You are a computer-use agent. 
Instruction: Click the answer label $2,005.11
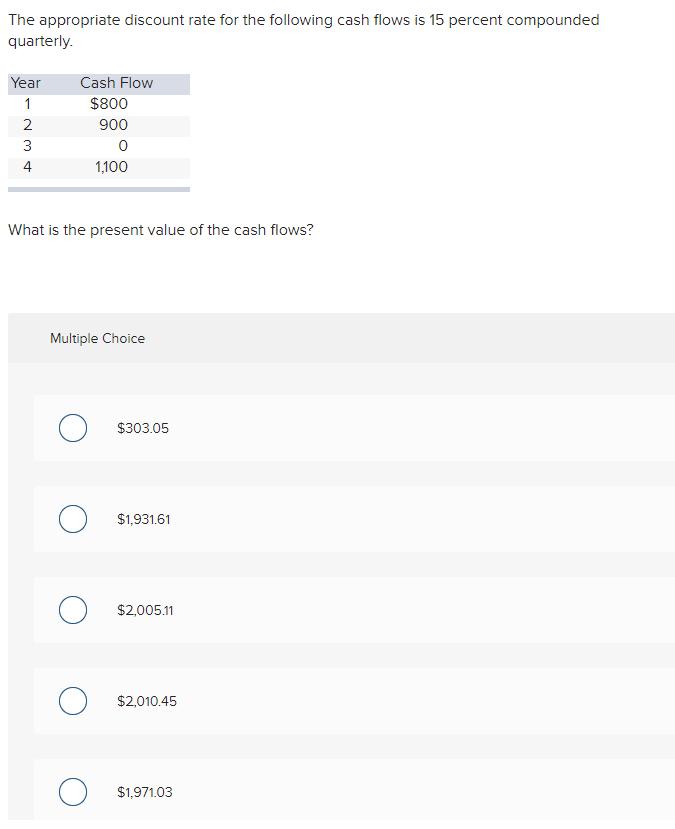[145, 610]
